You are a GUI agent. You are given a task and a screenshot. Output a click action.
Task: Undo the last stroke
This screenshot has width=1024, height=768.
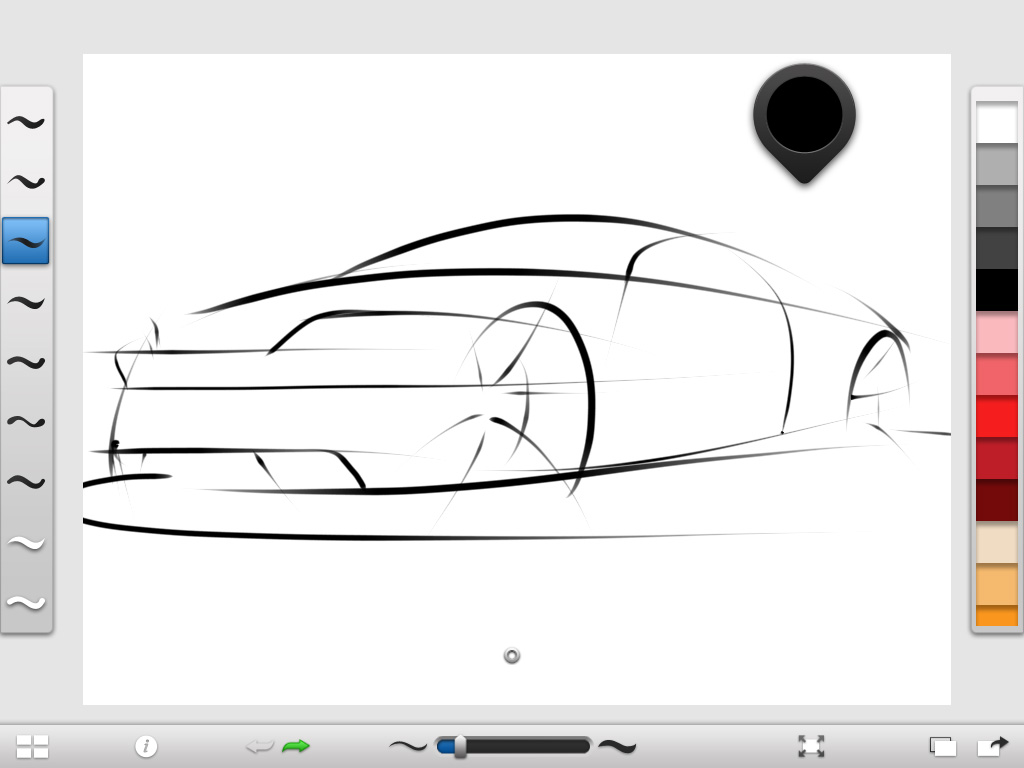click(259, 745)
